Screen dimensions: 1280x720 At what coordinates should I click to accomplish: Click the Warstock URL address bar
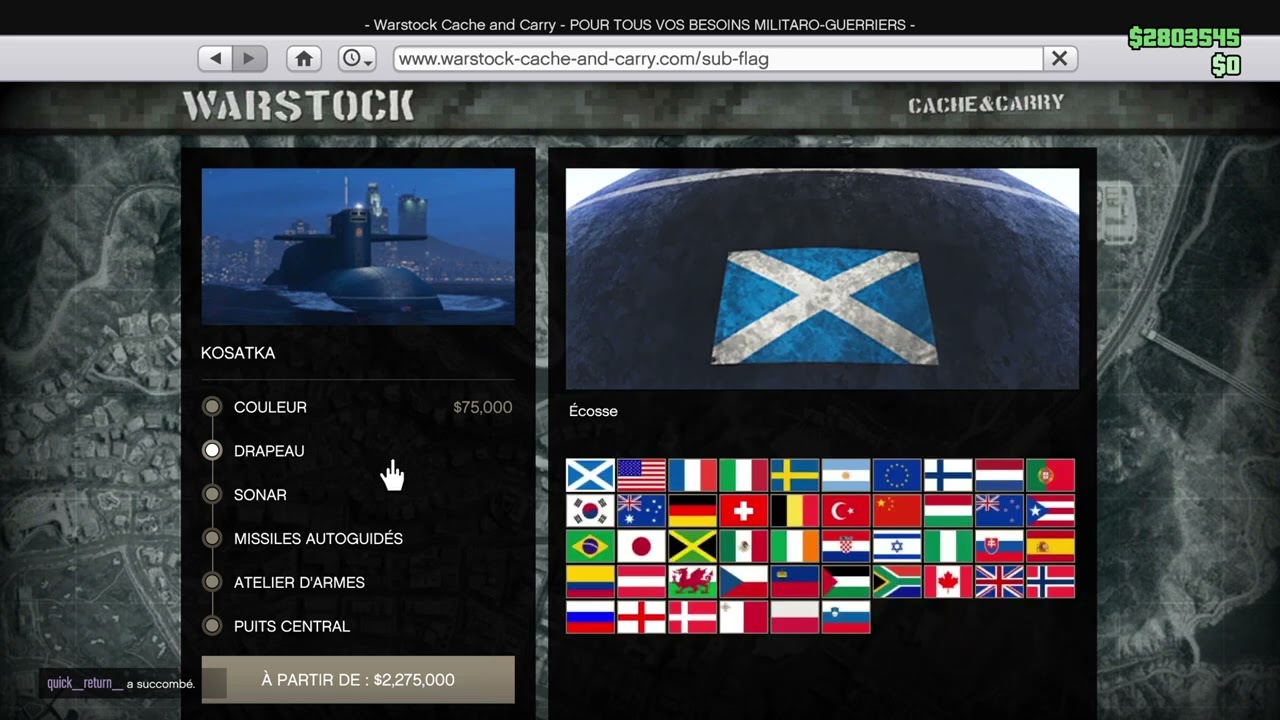click(x=718, y=59)
